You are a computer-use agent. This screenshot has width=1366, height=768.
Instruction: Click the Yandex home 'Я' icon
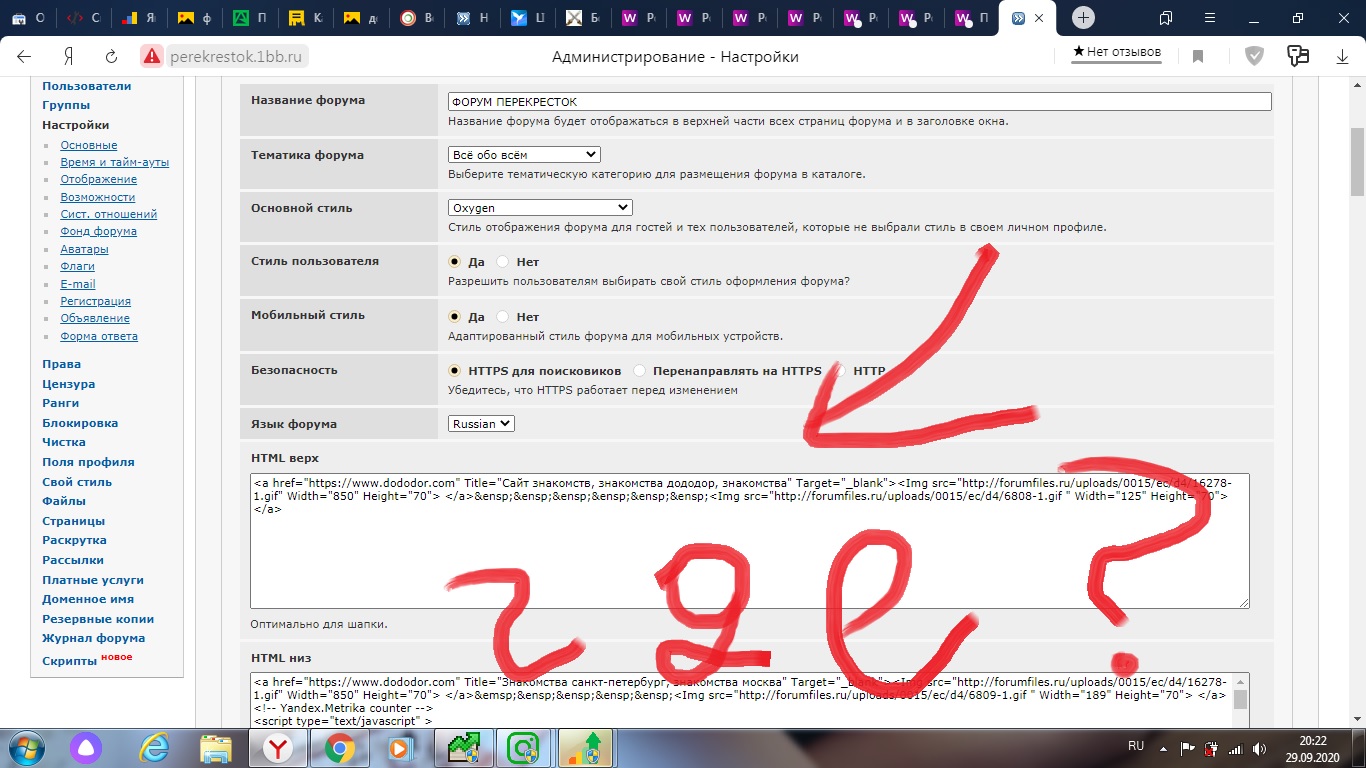(69, 57)
